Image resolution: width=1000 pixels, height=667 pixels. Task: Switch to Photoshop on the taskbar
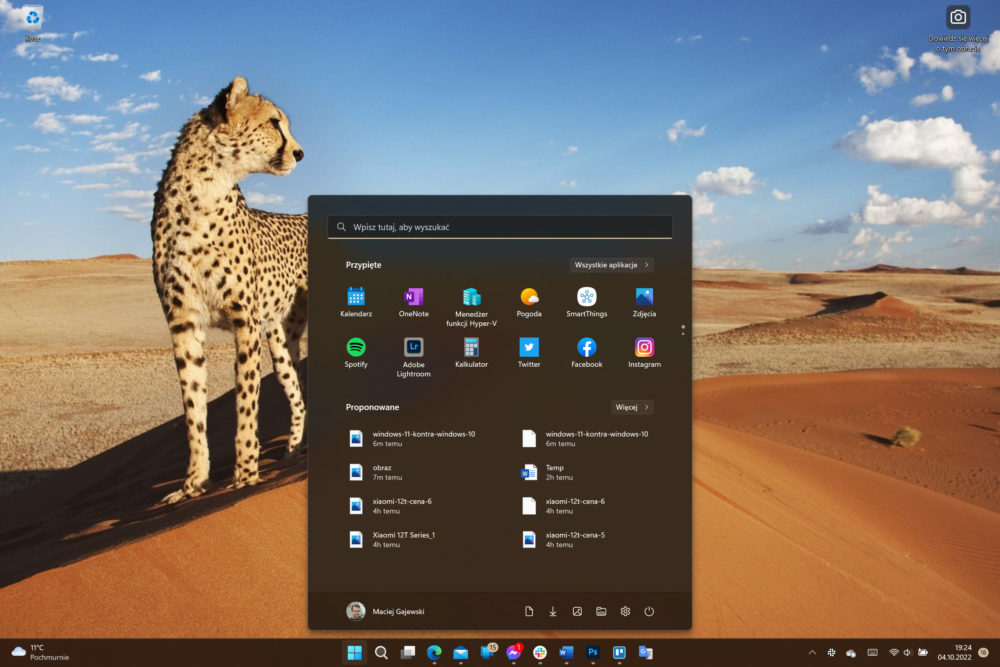tap(592, 652)
